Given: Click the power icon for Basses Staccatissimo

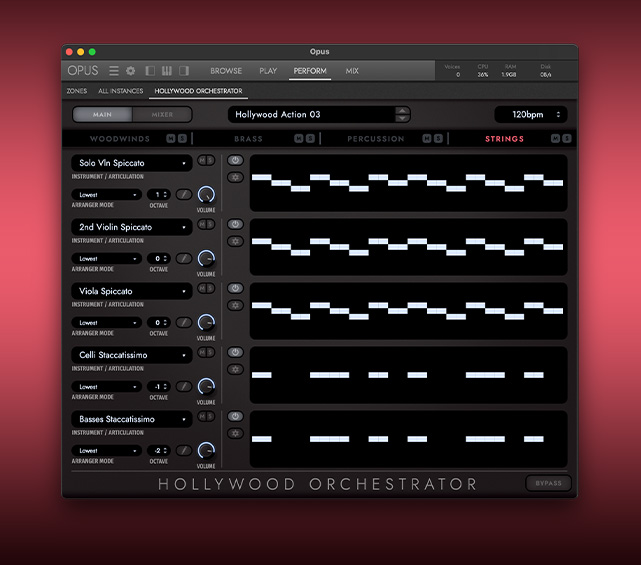Looking at the screenshot, I should 235,417.
